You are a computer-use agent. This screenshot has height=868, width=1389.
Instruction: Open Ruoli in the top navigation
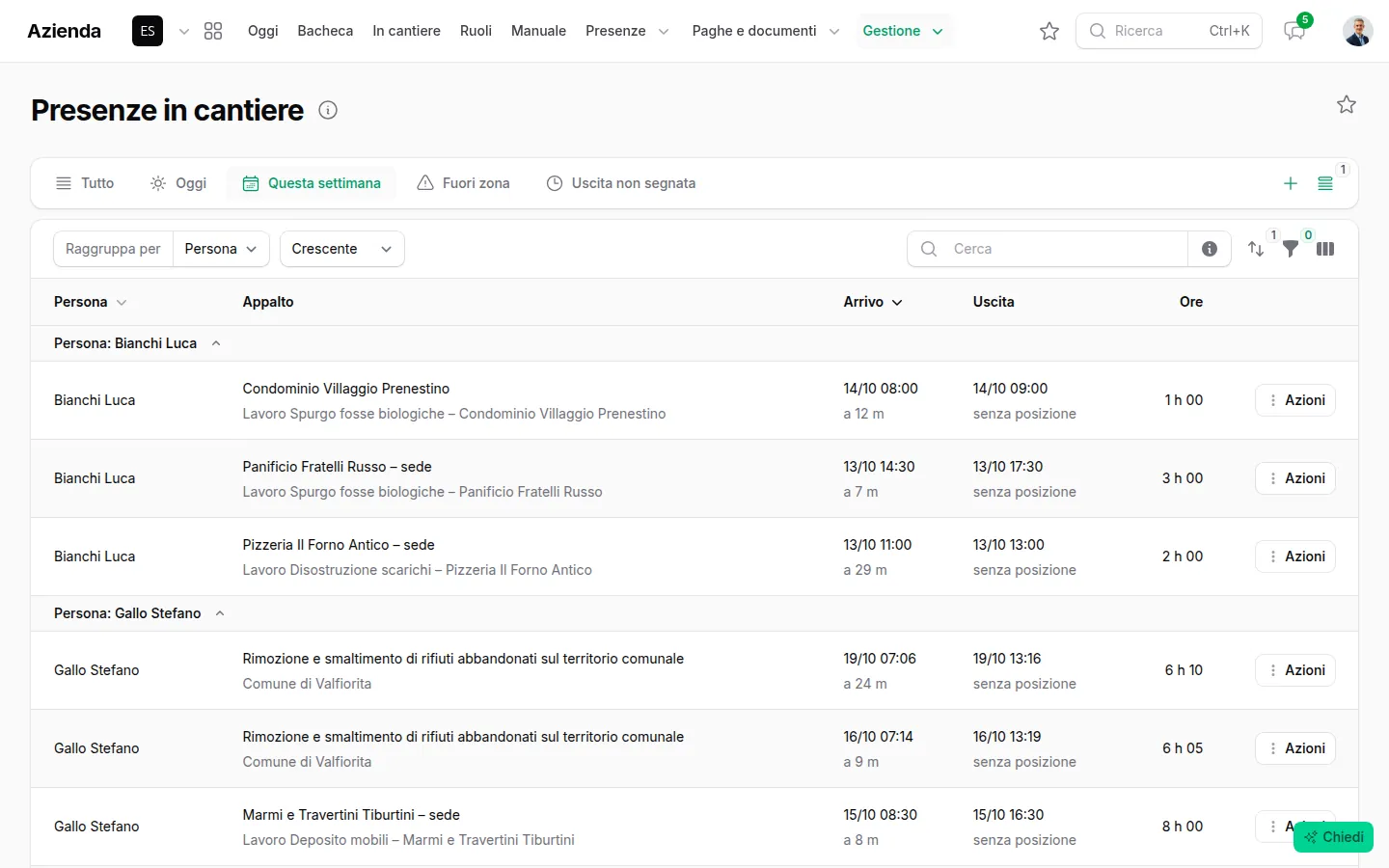tap(476, 31)
